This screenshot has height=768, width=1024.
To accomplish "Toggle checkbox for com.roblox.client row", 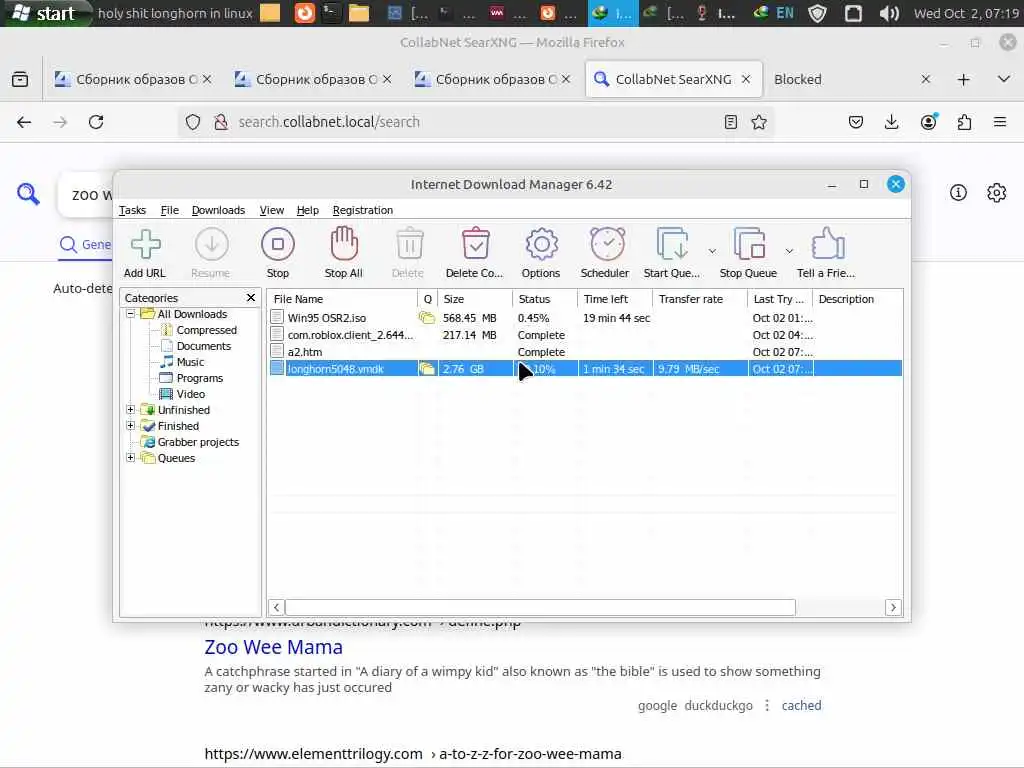I will pos(277,335).
